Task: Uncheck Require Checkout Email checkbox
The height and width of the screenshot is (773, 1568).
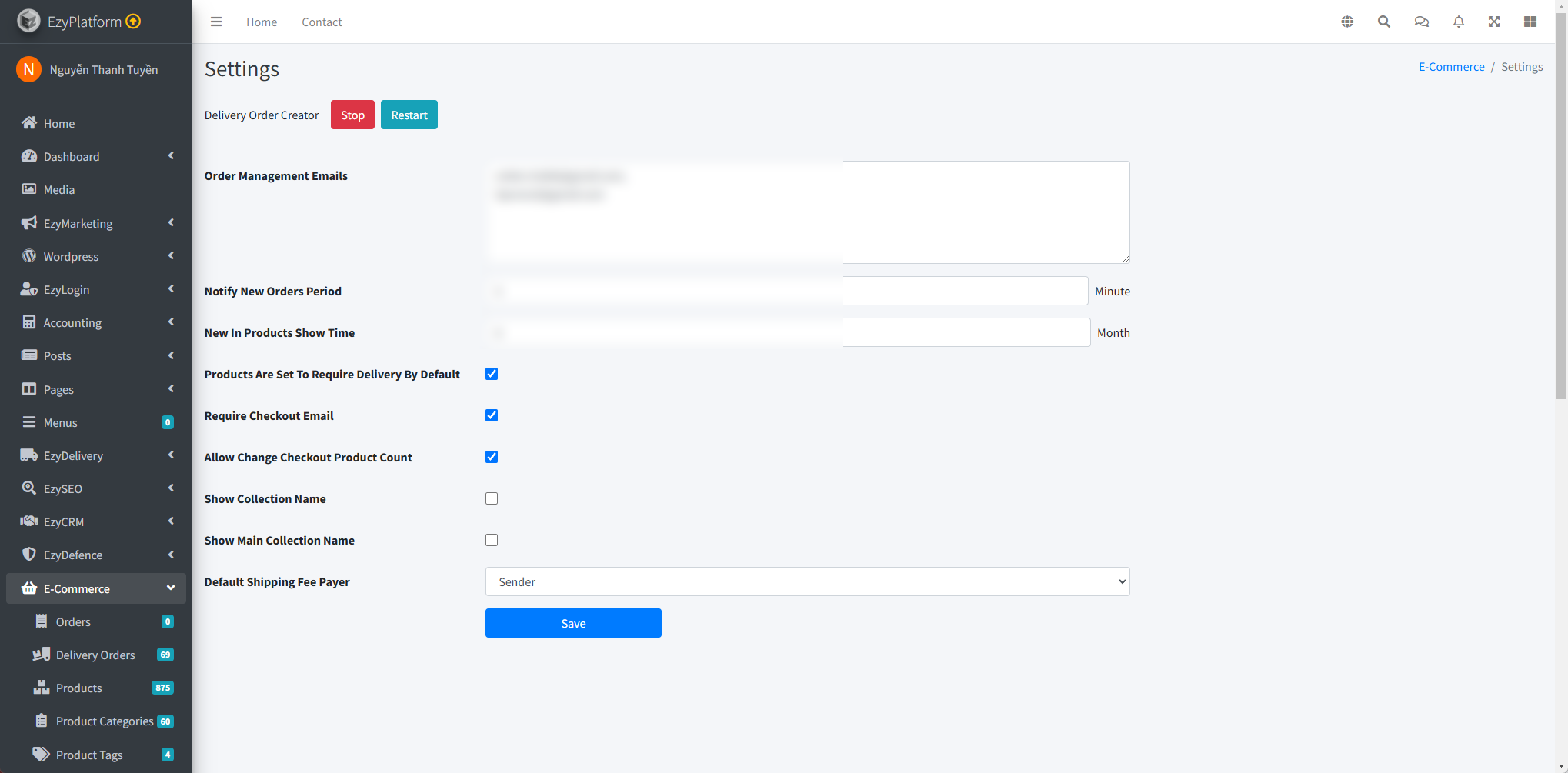Action: tap(492, 415)
